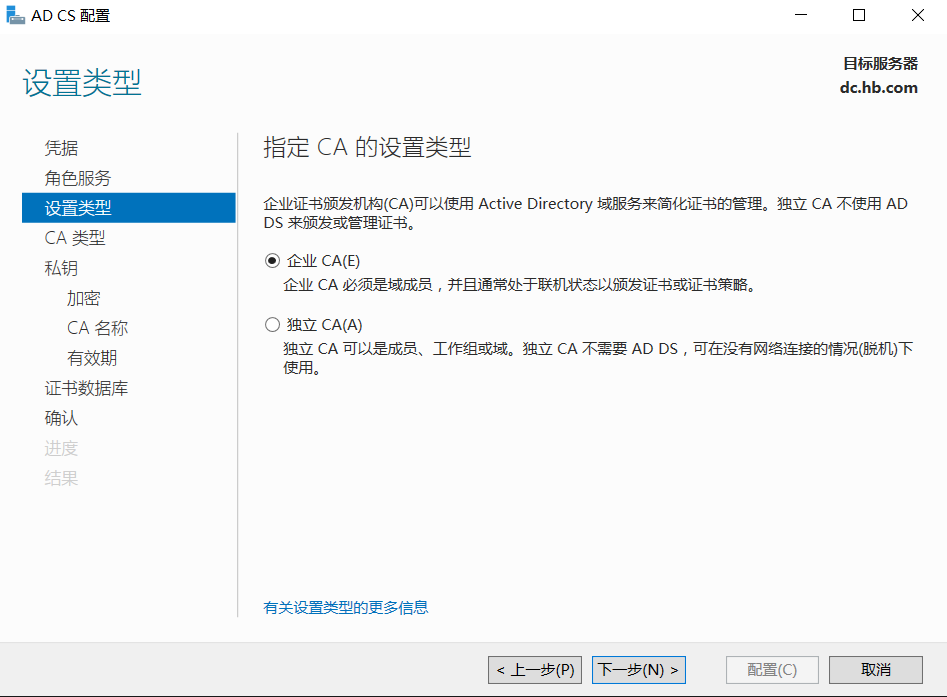Screen dimensions: 947x697
Task: Click the 取消 cancel button
Action: [x=876, y=670]
